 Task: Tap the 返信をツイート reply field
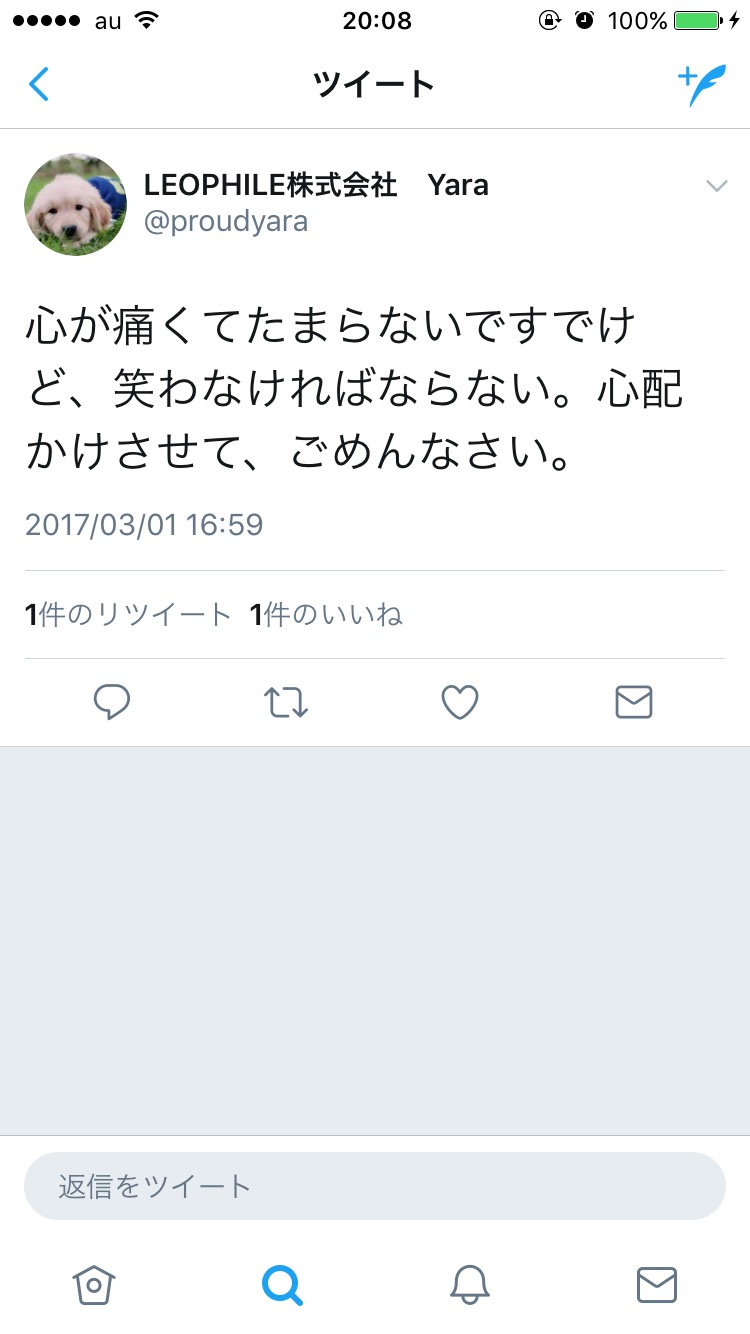[375, 1186]
